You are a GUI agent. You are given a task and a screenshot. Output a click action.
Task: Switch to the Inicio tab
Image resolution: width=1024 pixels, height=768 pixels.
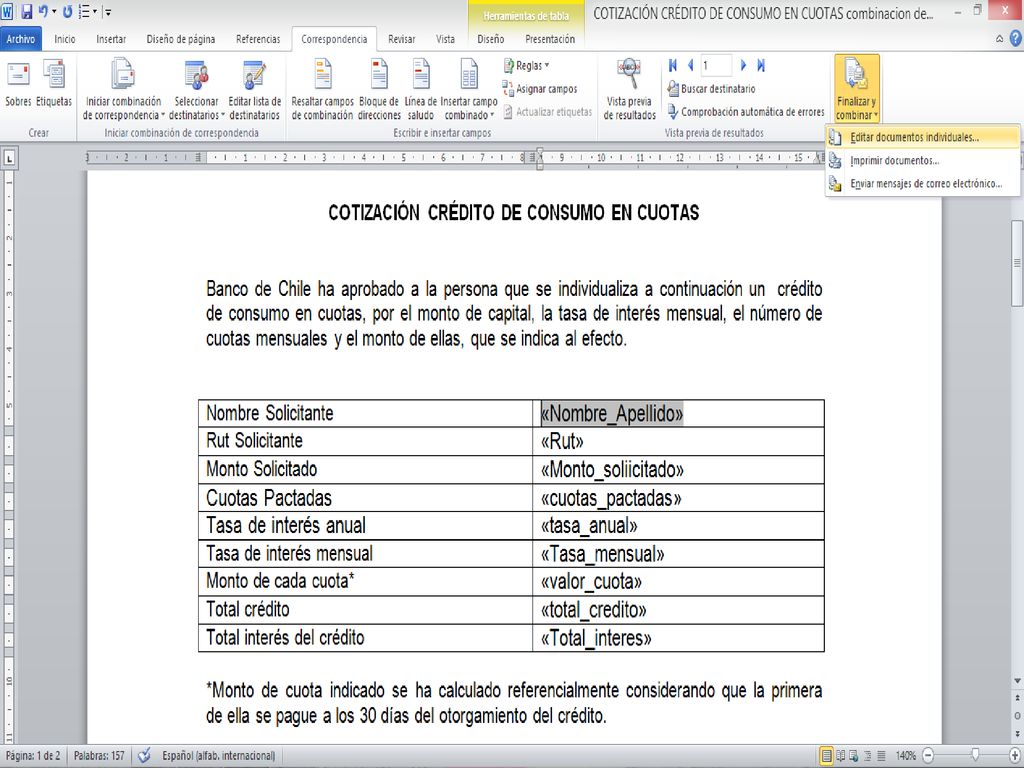[65, 39]
